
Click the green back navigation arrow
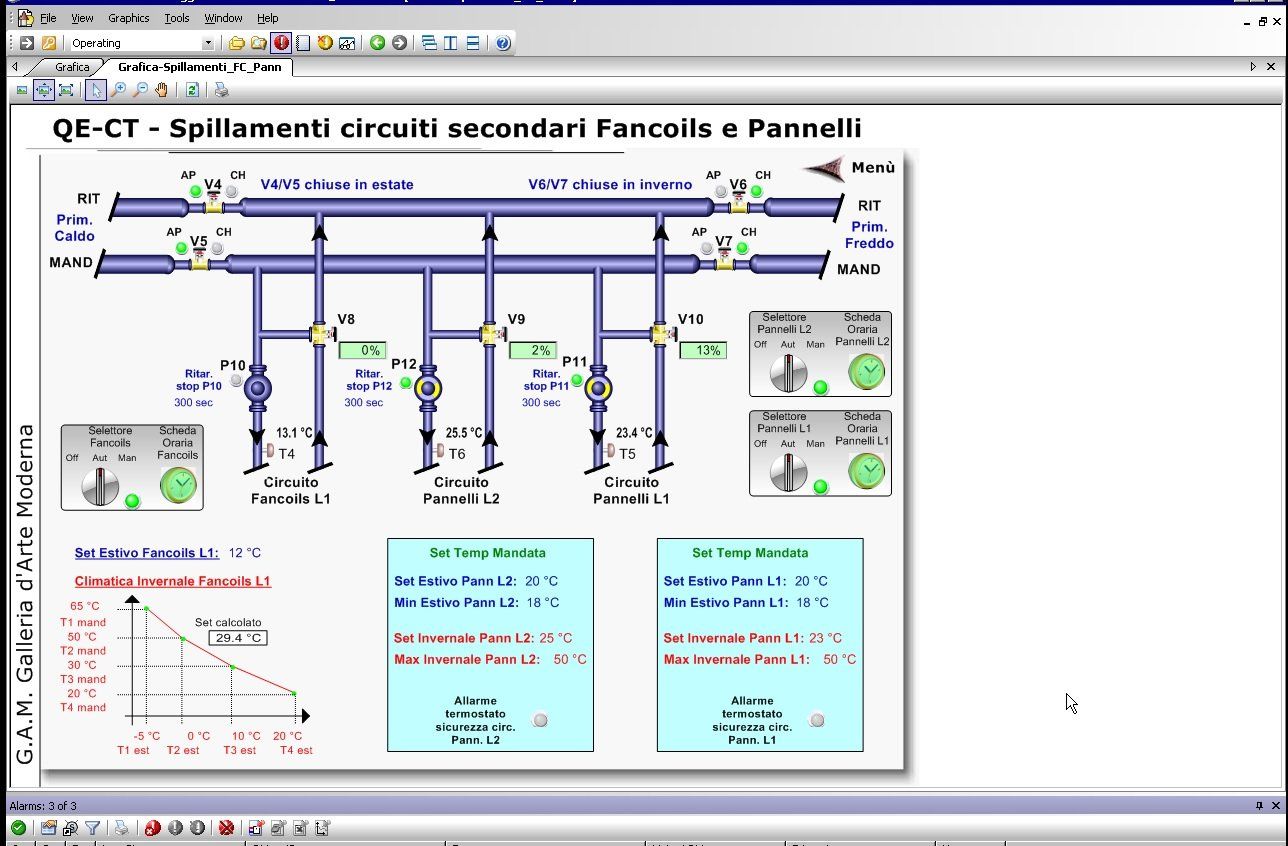[x=377, y=43]
